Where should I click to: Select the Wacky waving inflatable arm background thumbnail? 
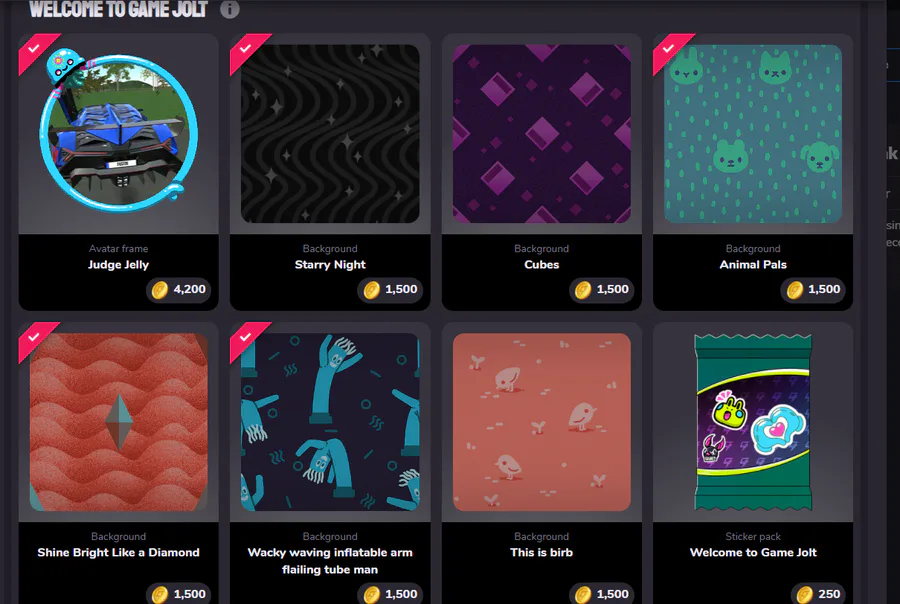(330, 422)
